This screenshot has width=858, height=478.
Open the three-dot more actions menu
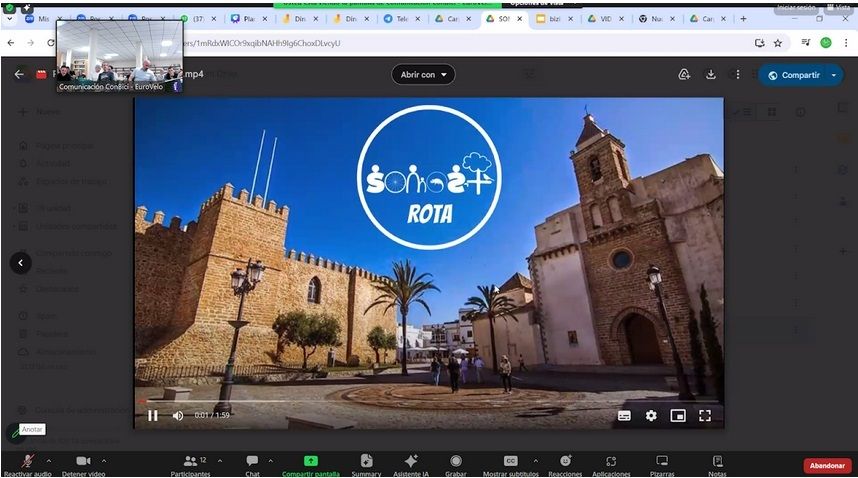click(738, 75)
